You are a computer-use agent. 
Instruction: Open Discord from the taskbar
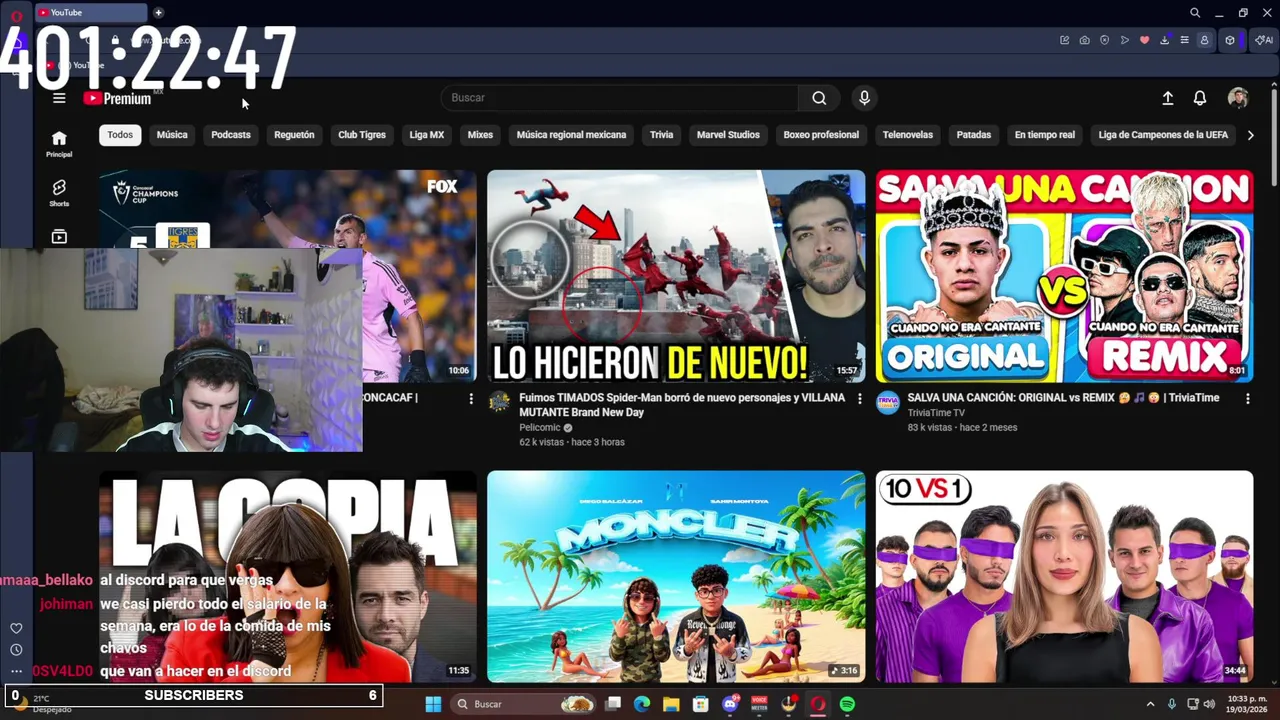[730, 704]
